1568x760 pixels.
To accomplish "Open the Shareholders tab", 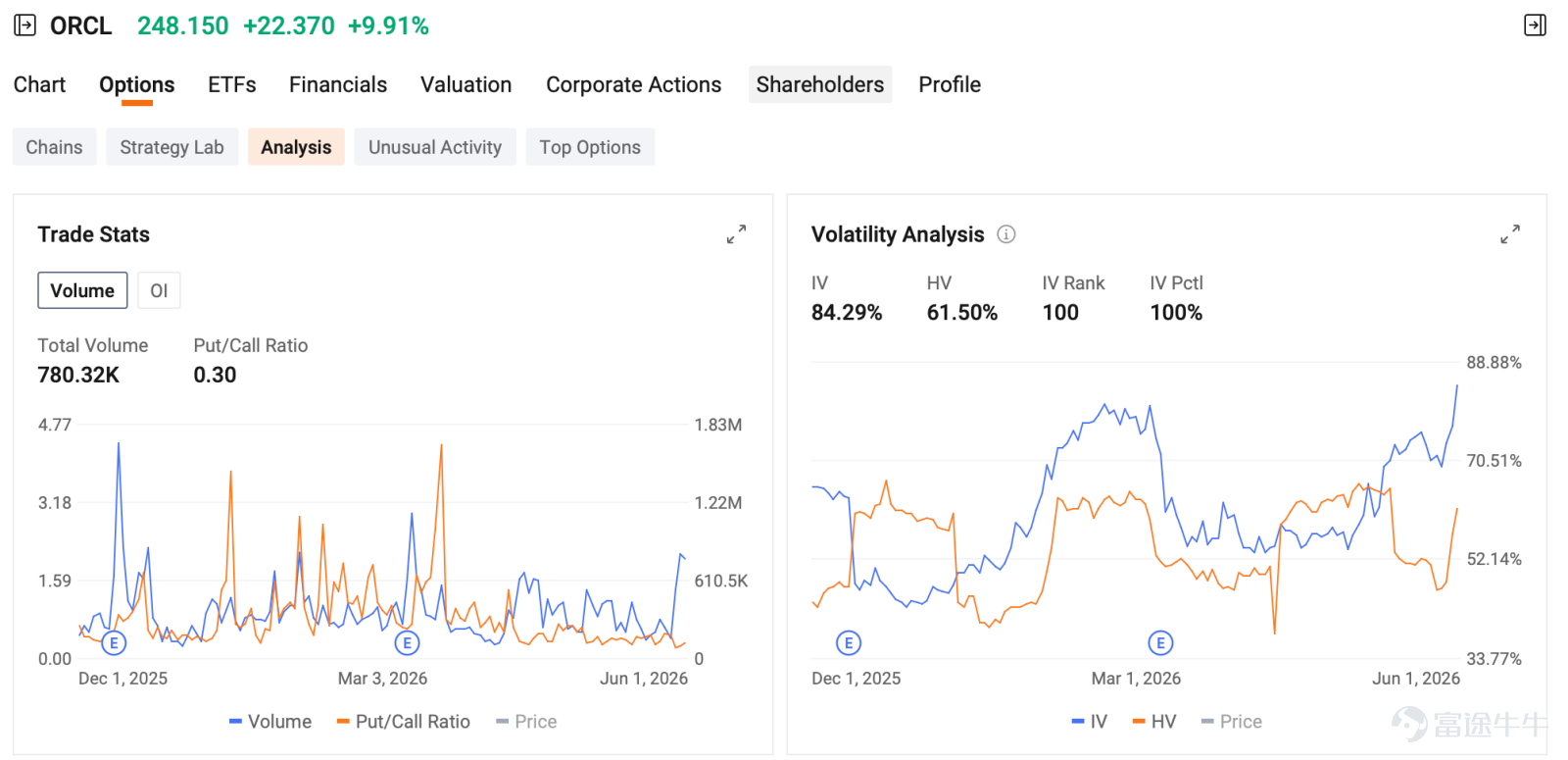I will (820, 84).
